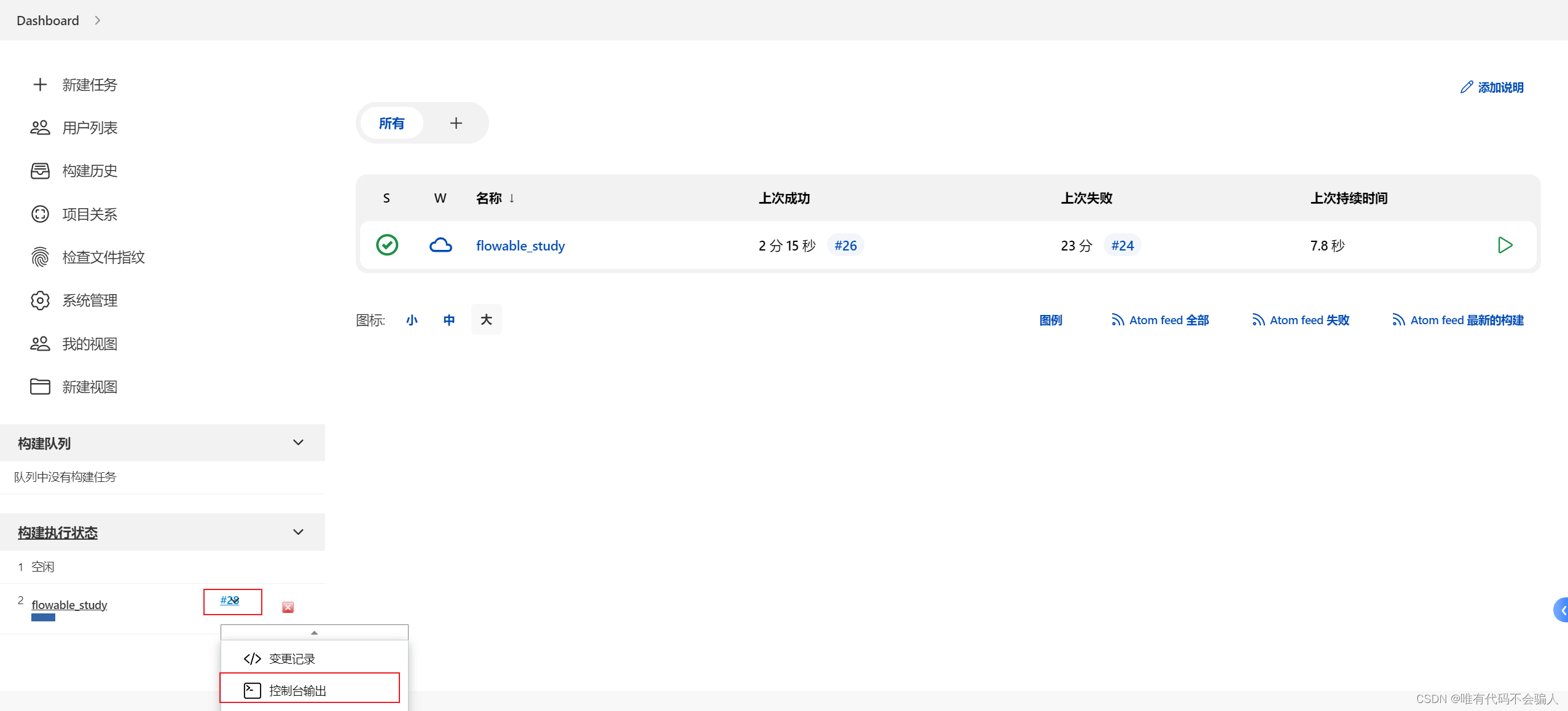Image resolution: width=1568 pixels, height=711 pixels.
Task: Open 新建任务 in the sidebar
Action: click(90, 85)
